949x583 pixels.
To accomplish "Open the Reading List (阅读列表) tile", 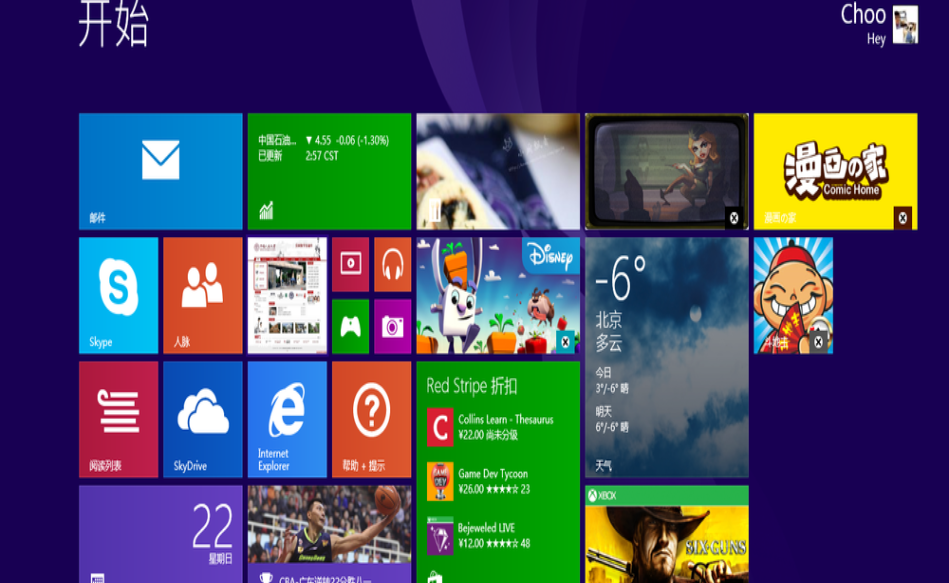I will (x=119, y=420).
